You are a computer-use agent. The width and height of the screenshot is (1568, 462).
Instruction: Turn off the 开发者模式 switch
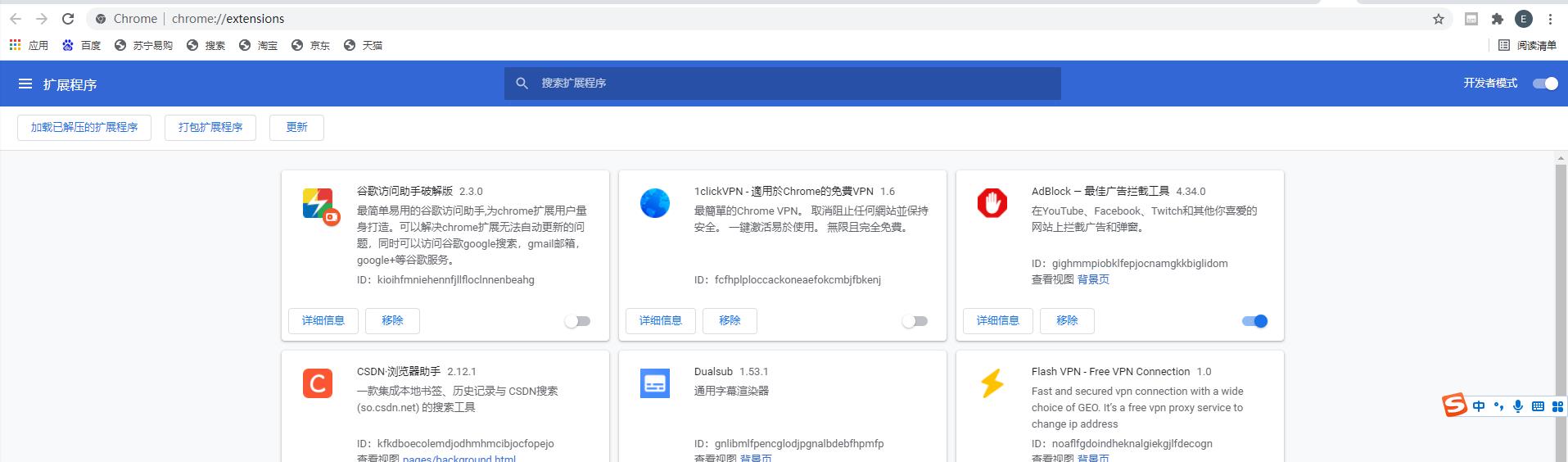coord(1545,83)
